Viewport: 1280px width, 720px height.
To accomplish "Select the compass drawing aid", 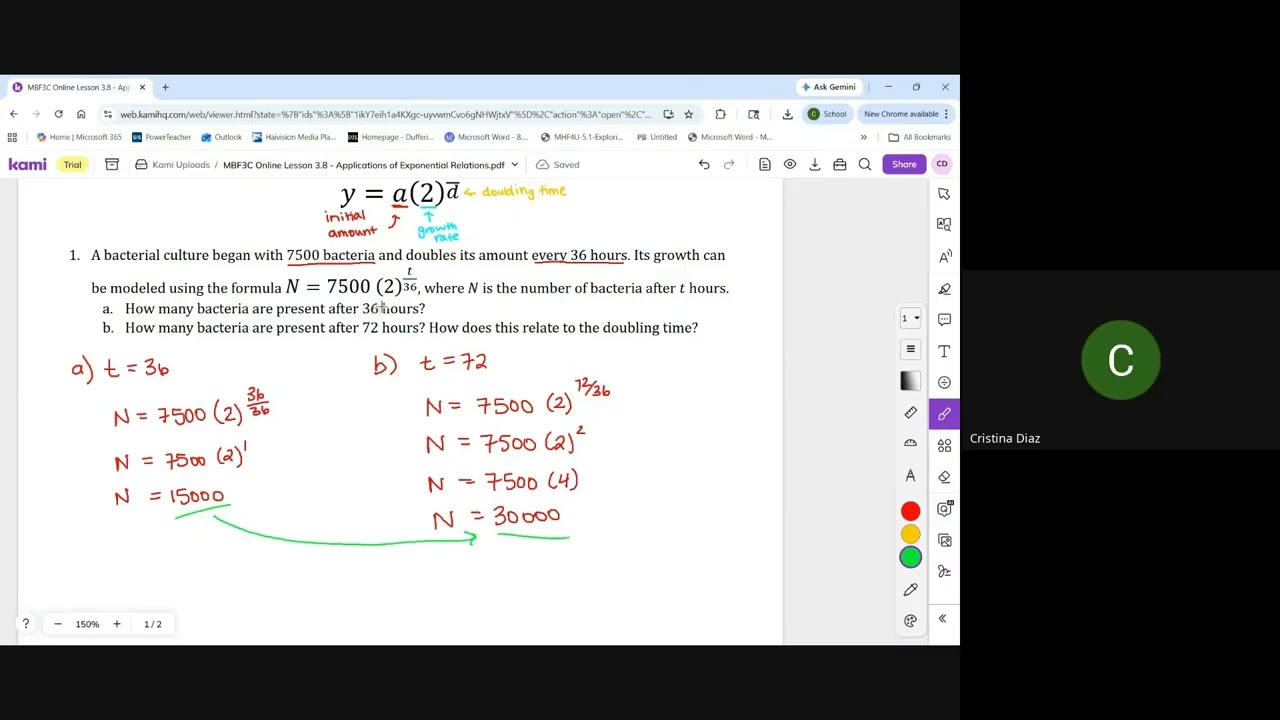I will coord(910,475).
